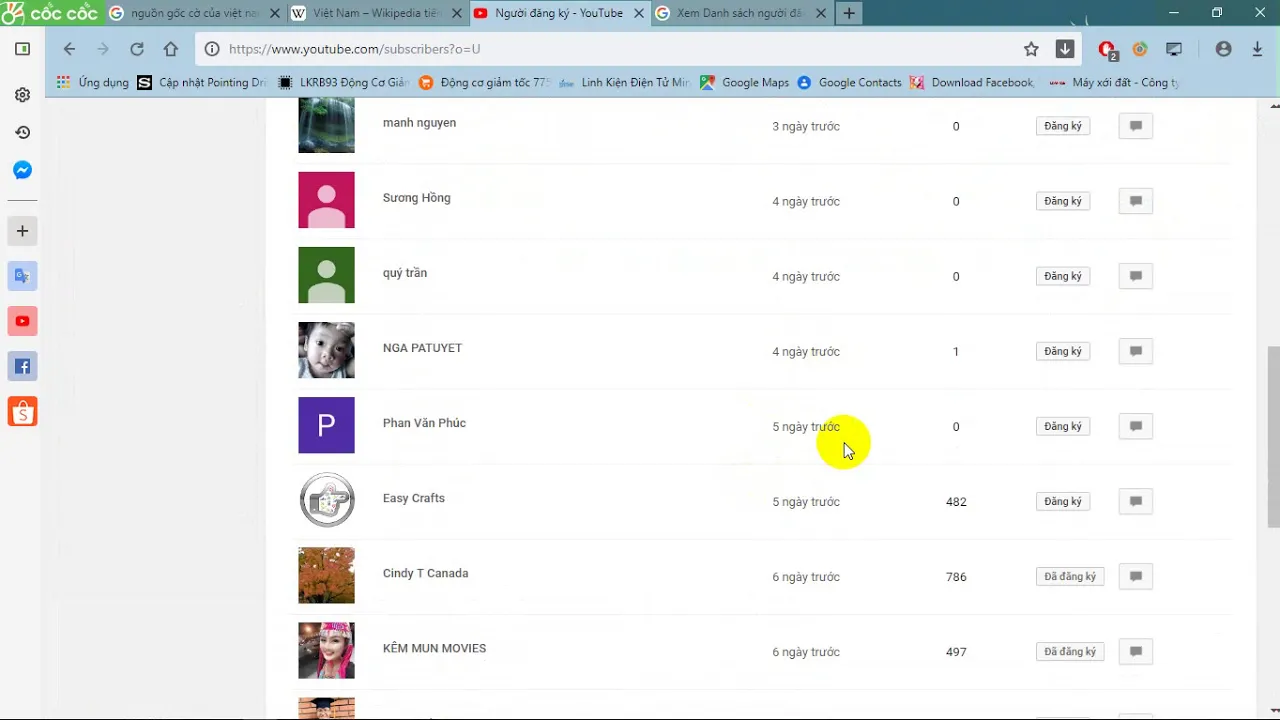Subscribe to Phan Văn Phúc
The height and width of the screenshot is (720, 1280).
coord(1062,426)
